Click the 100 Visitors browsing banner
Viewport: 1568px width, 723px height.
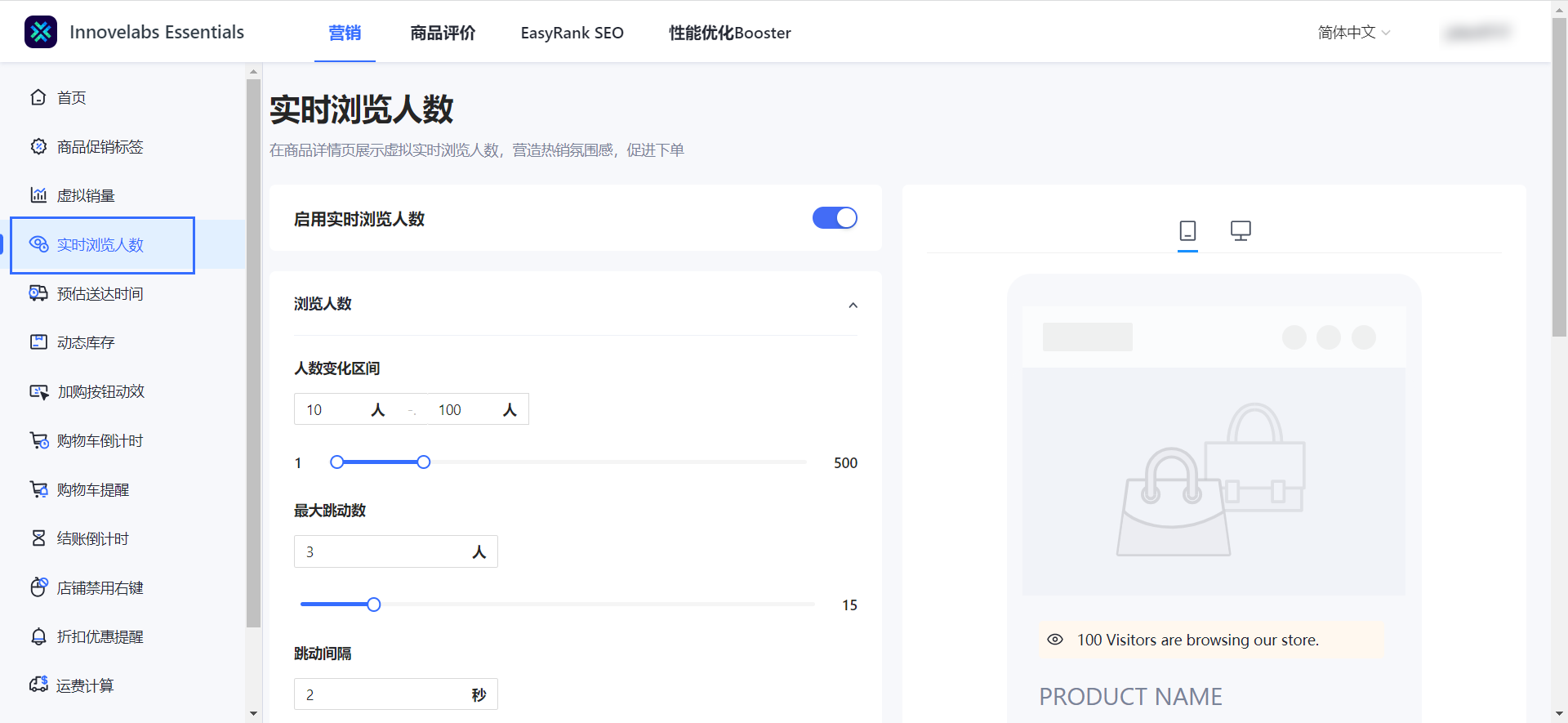pyautogui.click(x=1212, y=640)
